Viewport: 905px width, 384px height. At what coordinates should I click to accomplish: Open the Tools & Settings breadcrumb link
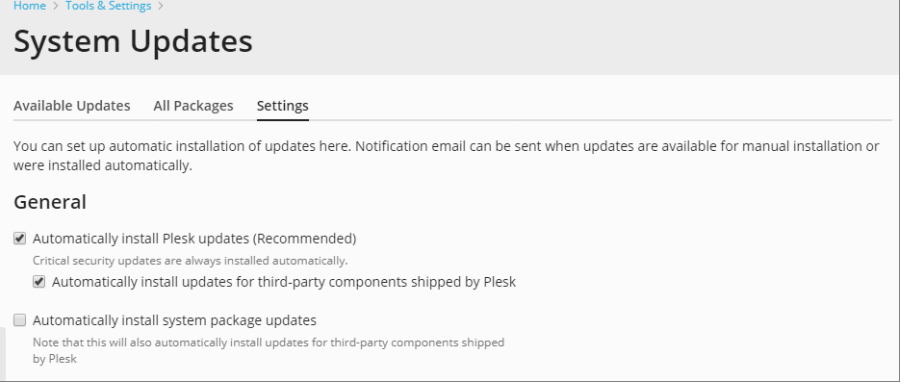(x=108, y=6)
